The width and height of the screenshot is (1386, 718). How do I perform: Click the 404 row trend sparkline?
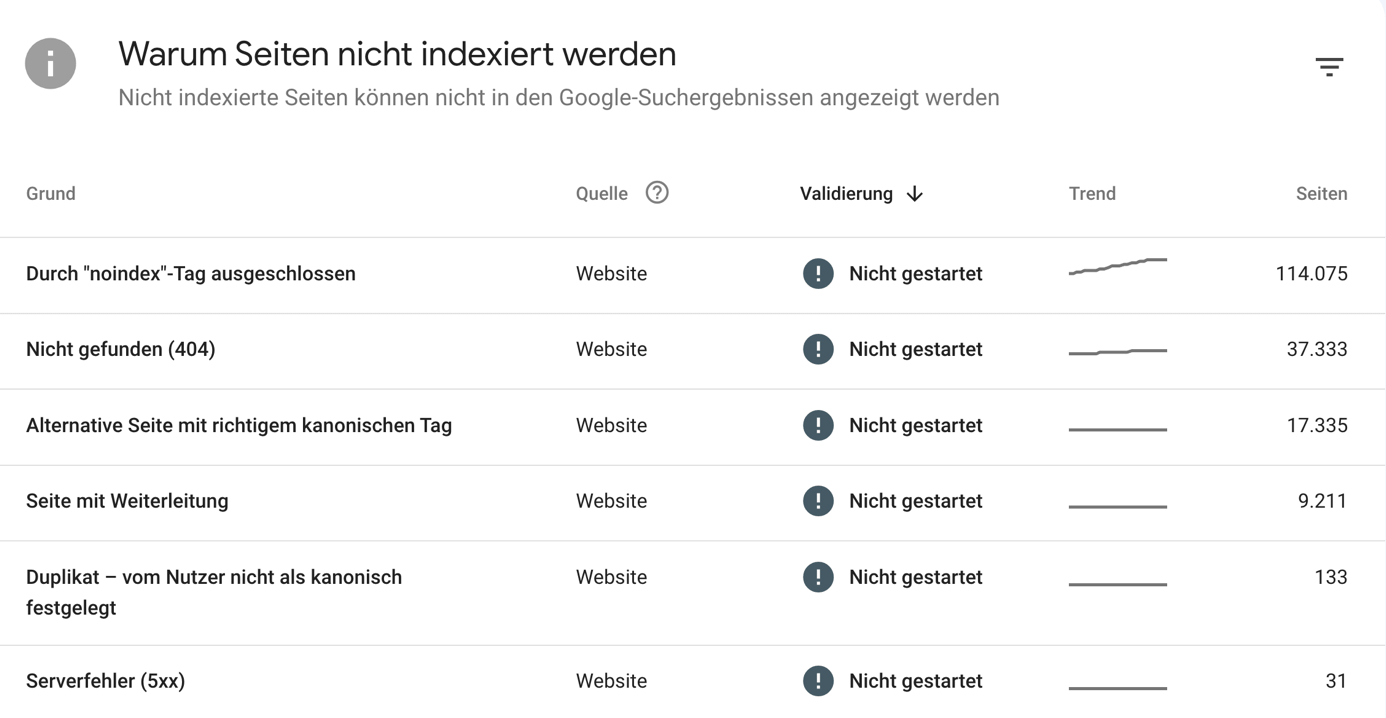tap(1118, 351)
